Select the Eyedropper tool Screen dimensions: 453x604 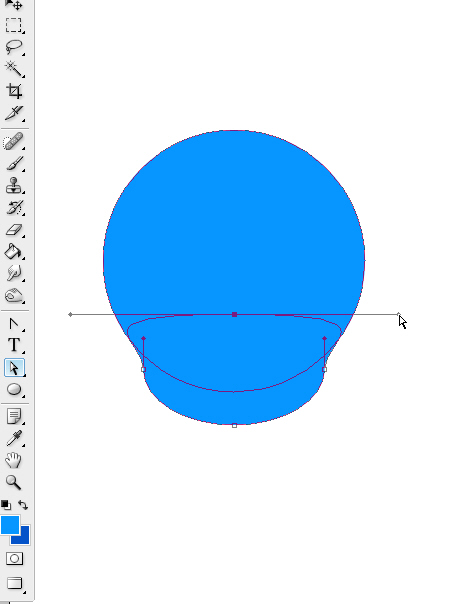(14, 438)
